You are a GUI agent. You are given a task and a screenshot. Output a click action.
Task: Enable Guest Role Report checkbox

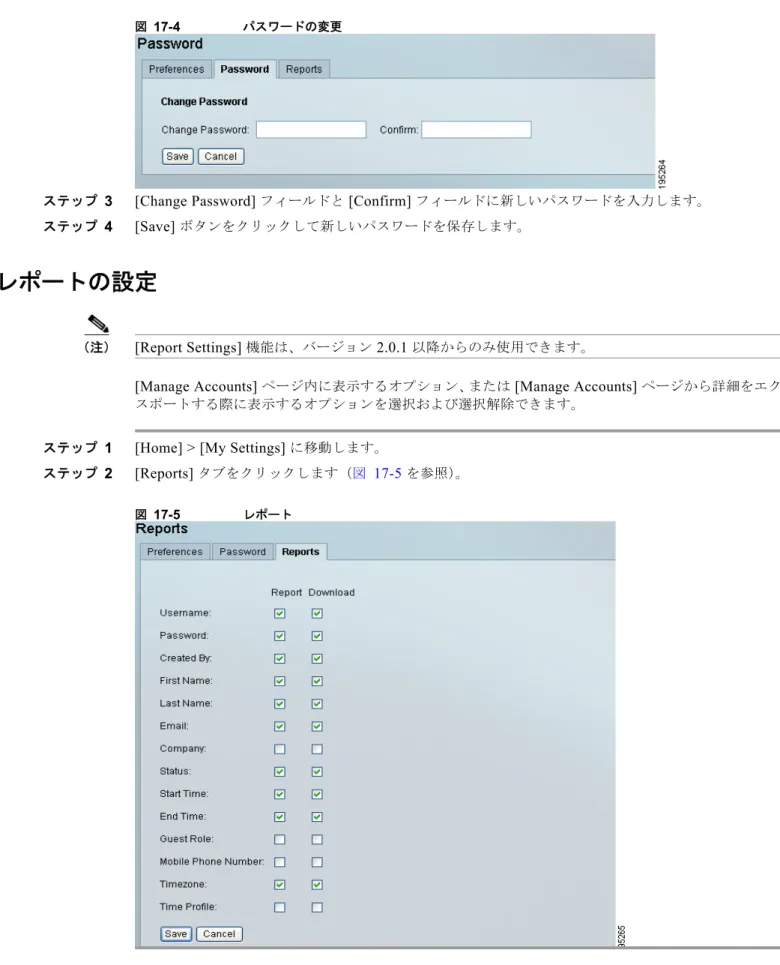(279, 839)
